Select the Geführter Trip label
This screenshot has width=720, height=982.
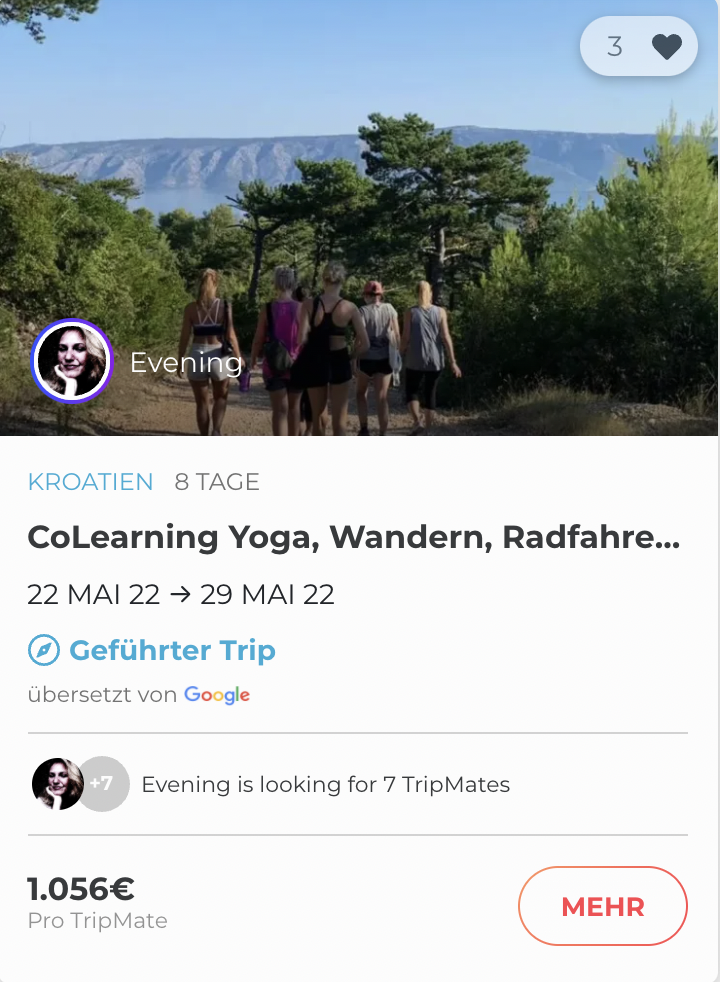pos(172,650)
